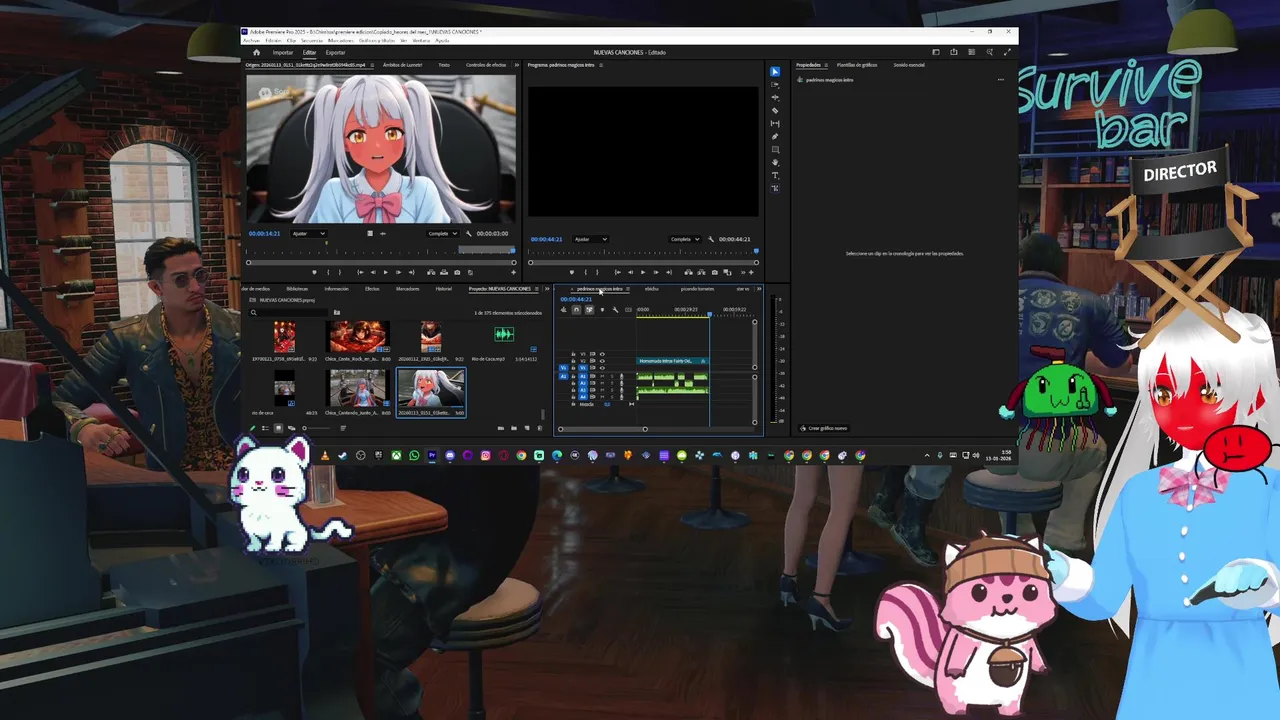
Task: Open the Secuencia menu
Action: pos(312,40)
